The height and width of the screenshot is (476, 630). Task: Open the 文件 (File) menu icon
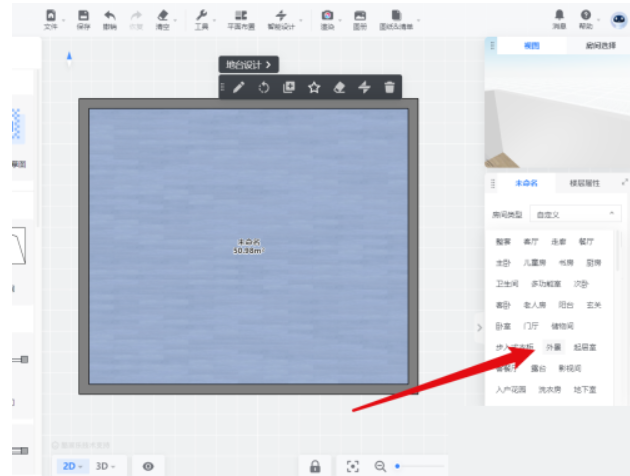pyautogui.click(x=51, y=15)
